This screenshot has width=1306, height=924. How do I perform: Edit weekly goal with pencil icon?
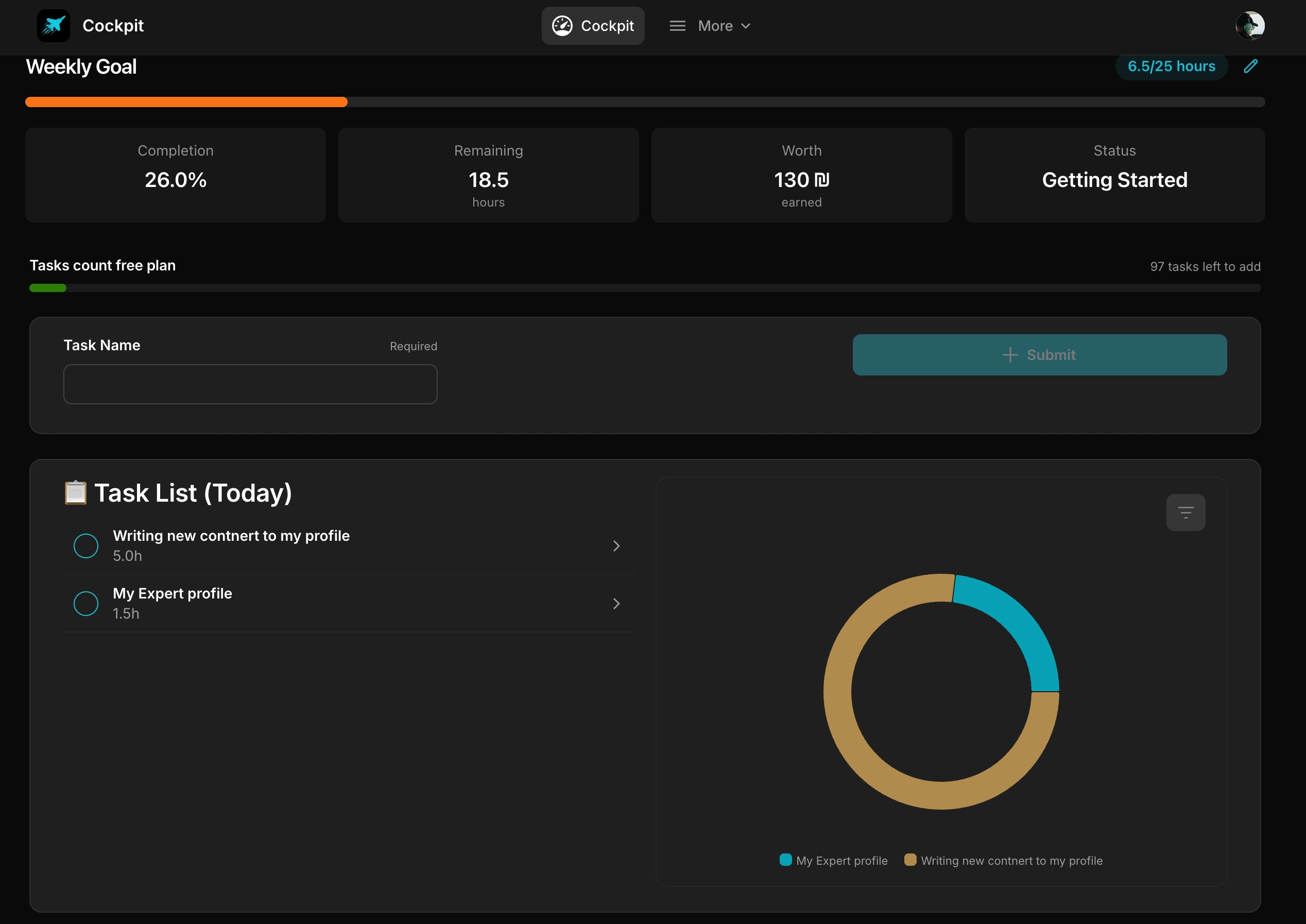click(x=1250, y=66)
